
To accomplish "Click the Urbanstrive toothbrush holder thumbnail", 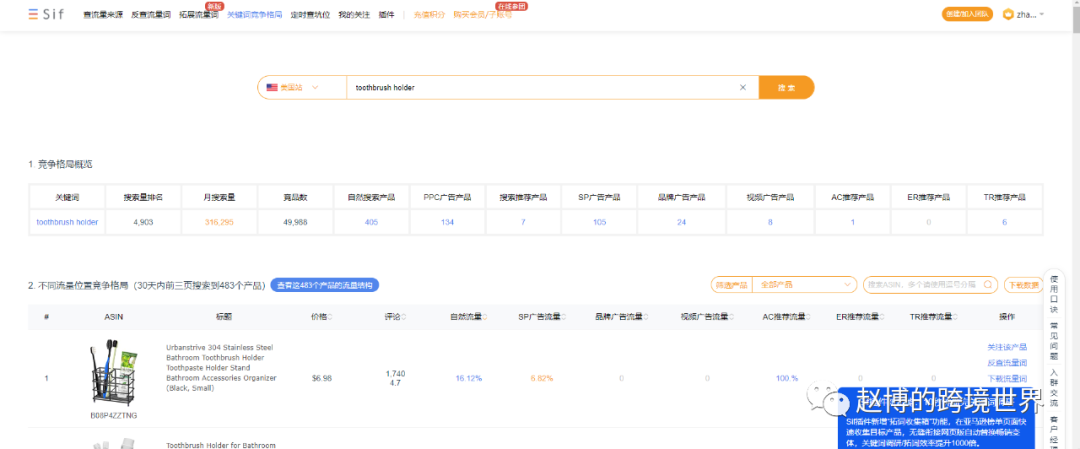I will click(114, 373).
